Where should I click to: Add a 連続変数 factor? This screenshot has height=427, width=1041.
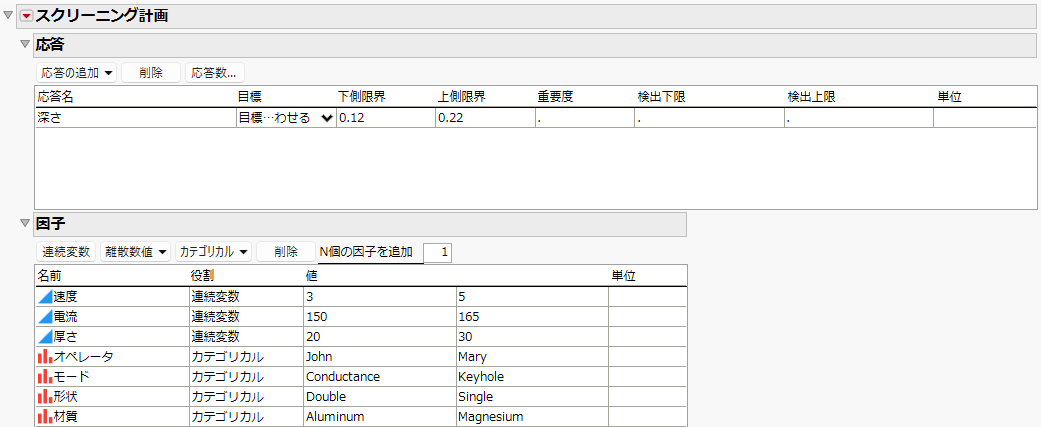(x=66, y=252)
